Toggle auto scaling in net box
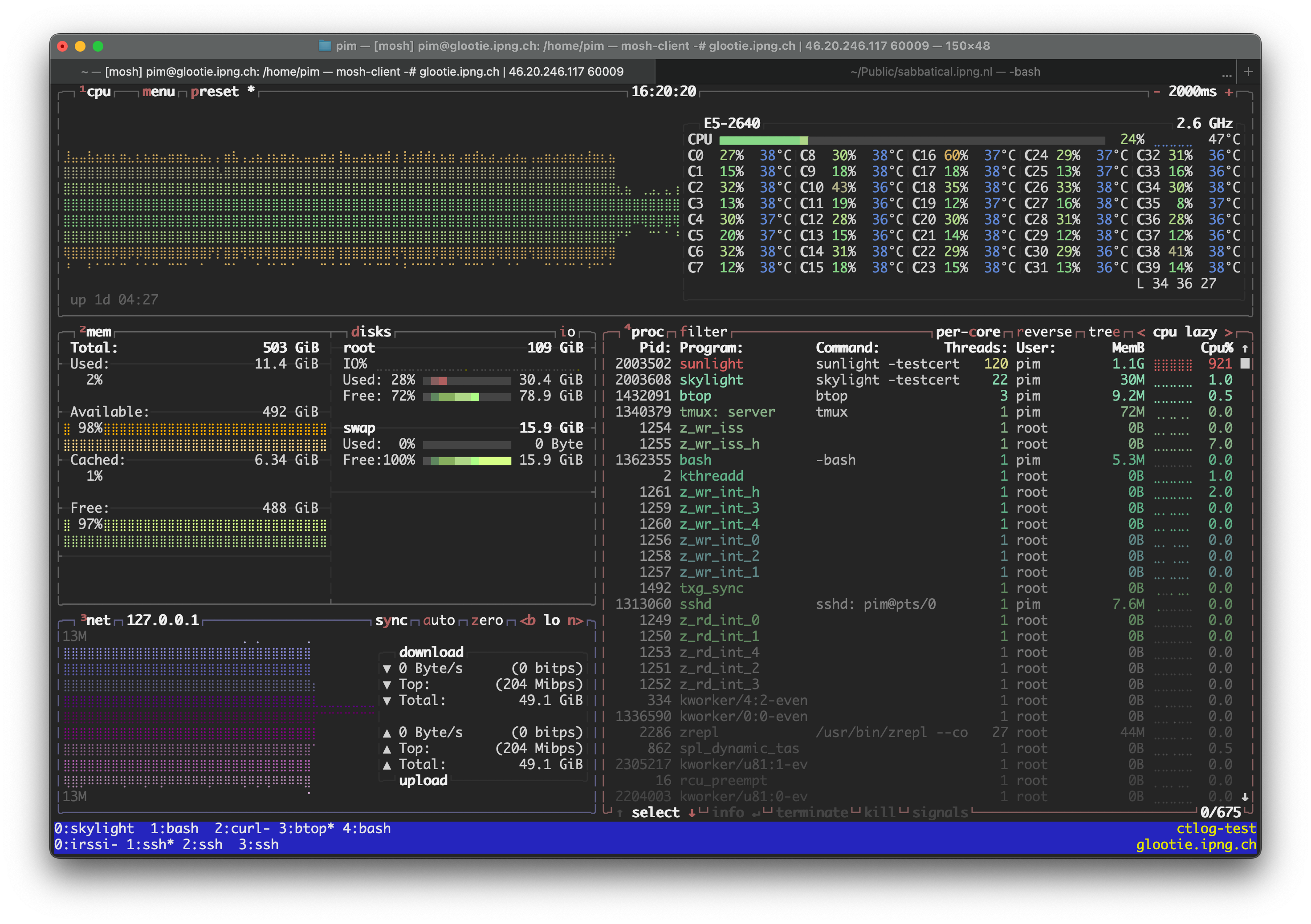1311x924 pixels. point(439,620)
